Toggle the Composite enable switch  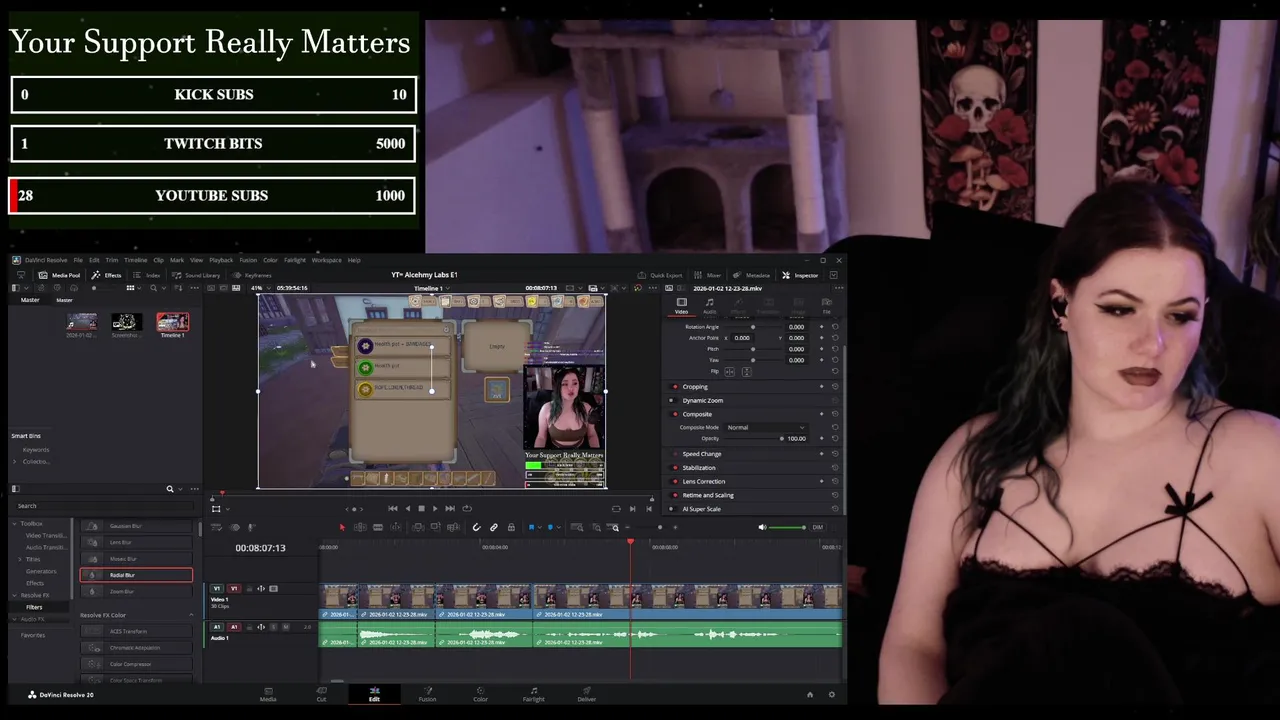pos(675,414)
